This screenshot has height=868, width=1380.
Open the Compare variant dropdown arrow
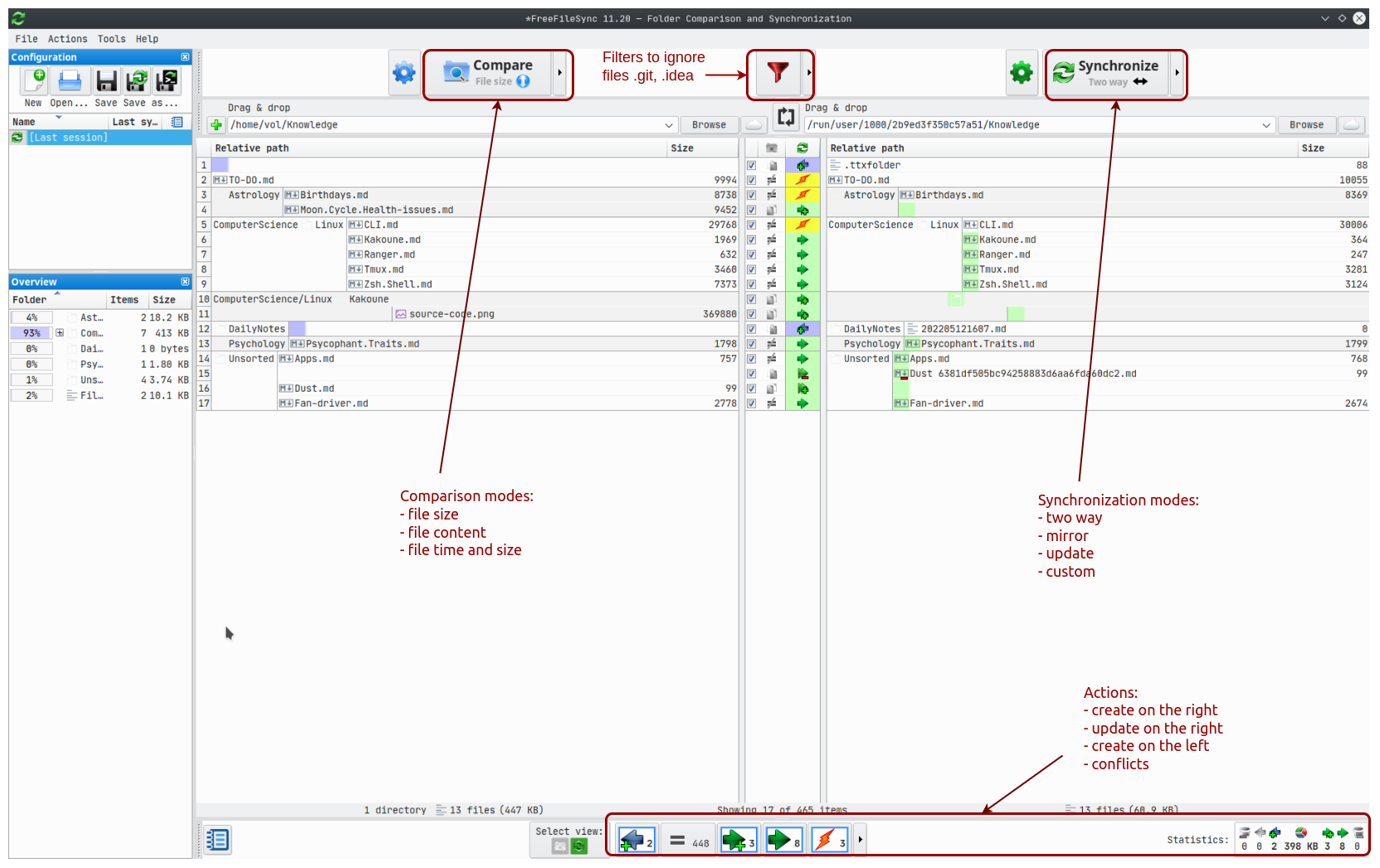point(560,74)
